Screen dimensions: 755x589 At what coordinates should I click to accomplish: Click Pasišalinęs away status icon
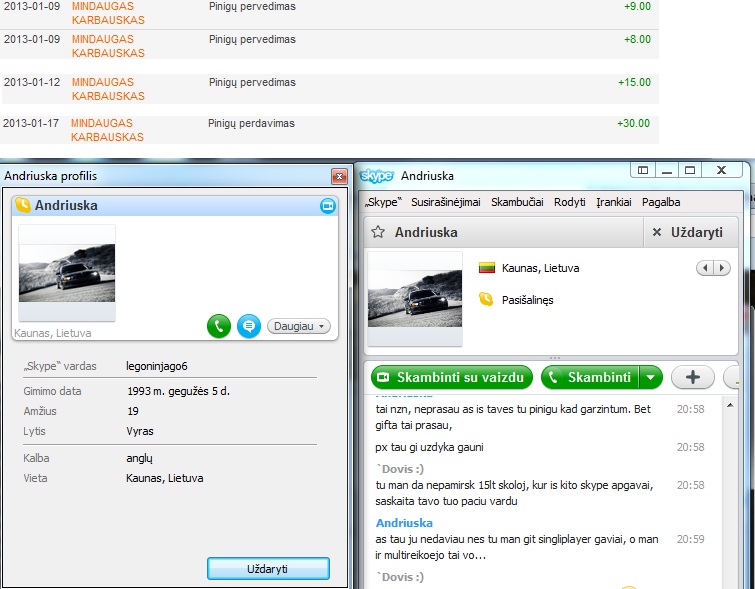pyautogui.click(x=486, y=300)
